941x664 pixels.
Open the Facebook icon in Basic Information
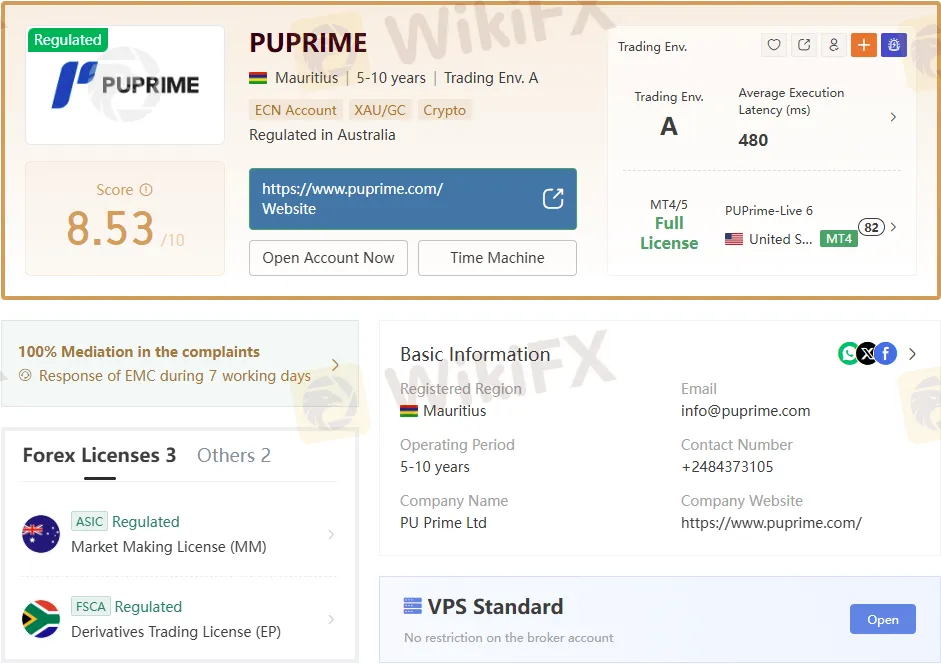(886, 353)
